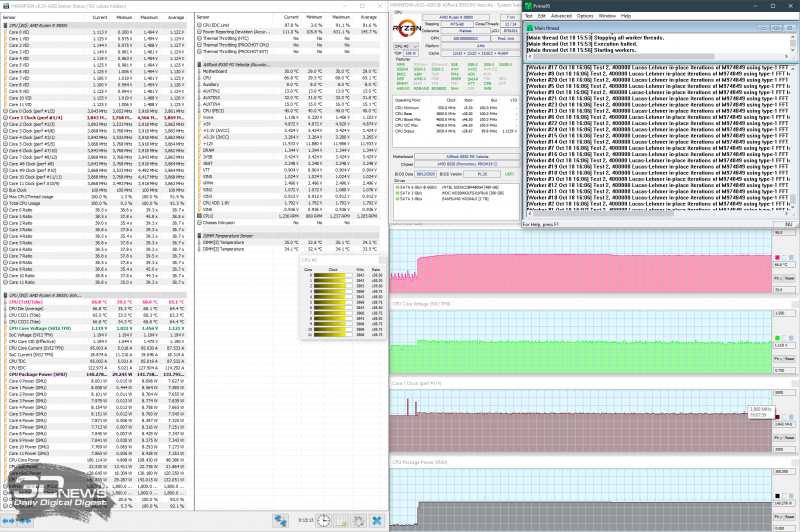
Task: Click the maximum value field 1.500 on voltage graph
Action: pyautogui.click(x=784, y=313)
